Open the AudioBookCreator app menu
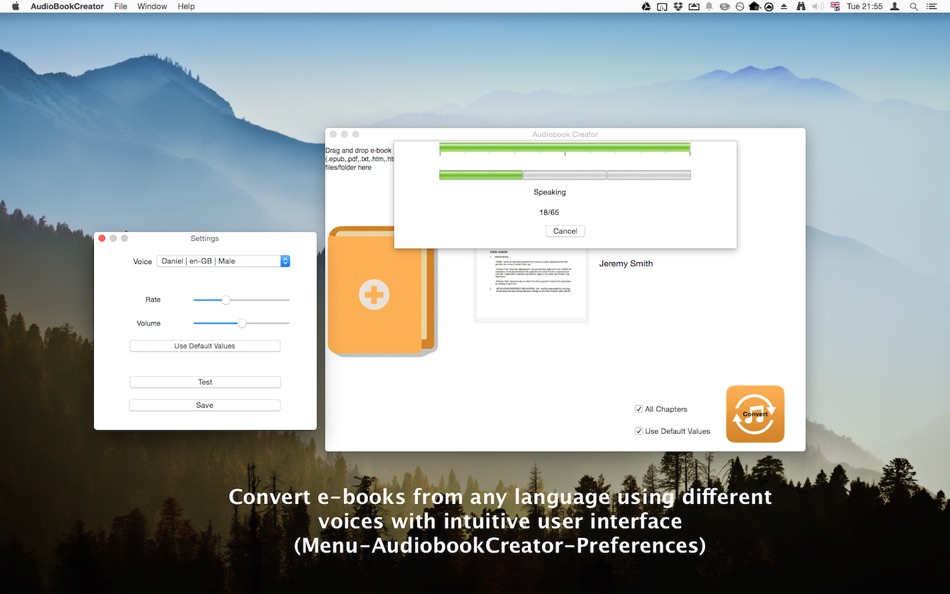950x594 pixels. click(x=67, y=6)
